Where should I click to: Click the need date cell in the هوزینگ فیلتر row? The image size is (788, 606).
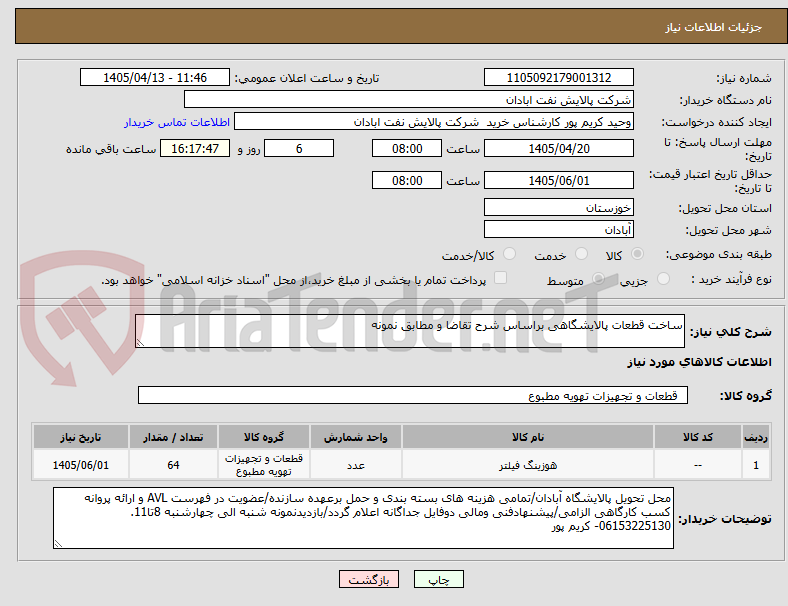coord(81,465)
